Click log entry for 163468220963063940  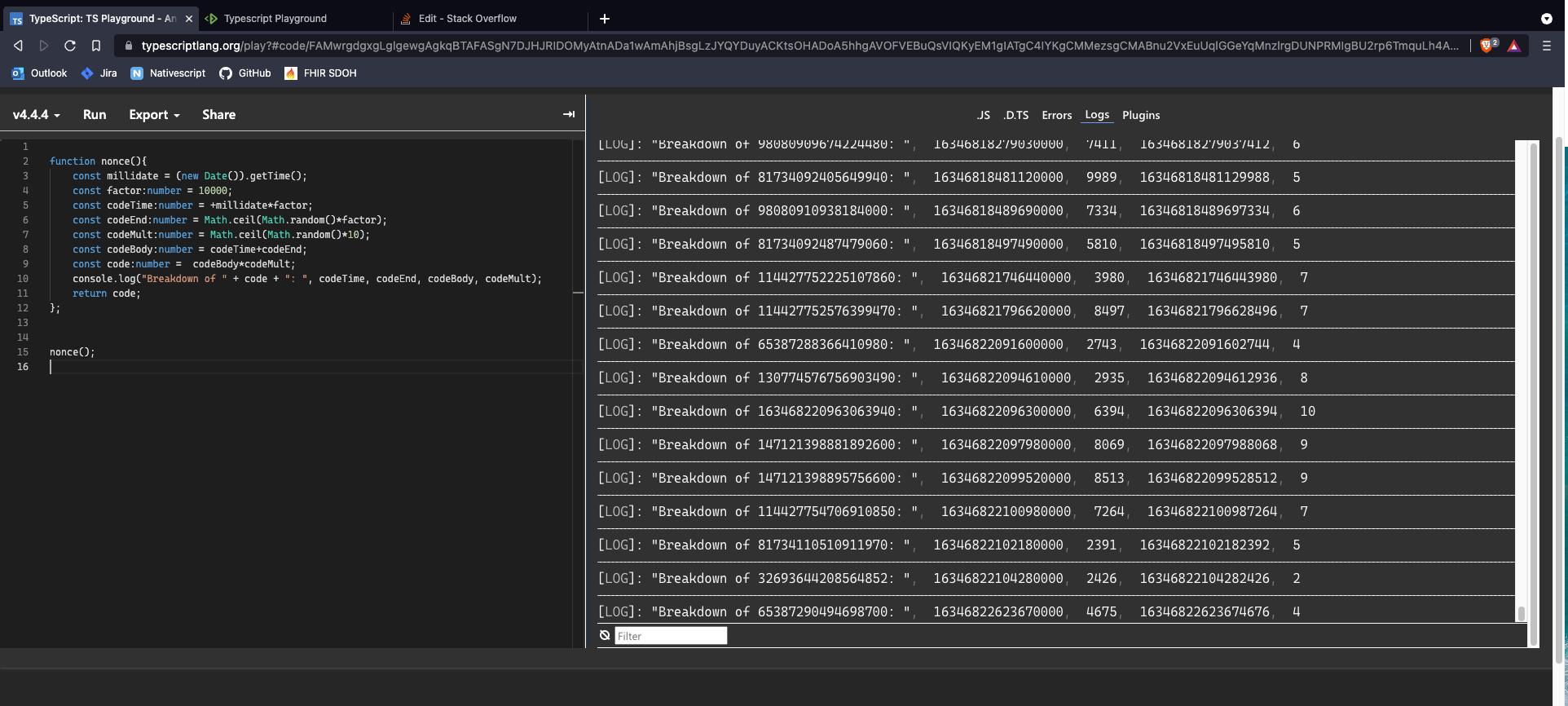1055,412
